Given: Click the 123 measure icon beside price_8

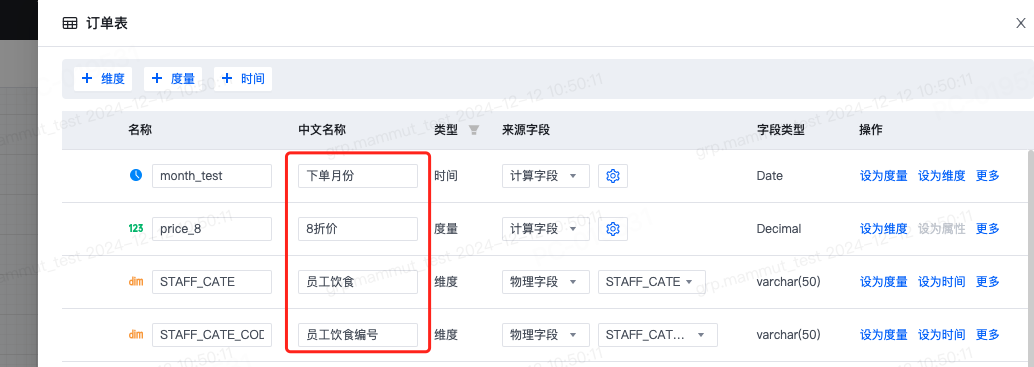Looking at the screenshot, I should pos(136,229).
